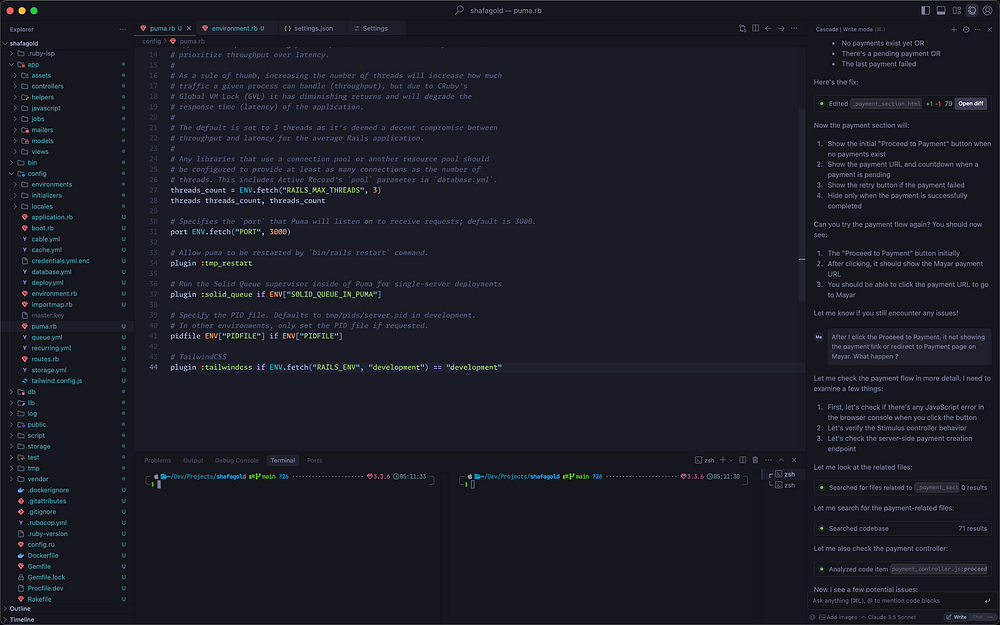Open Explorer more actions ellipsis

(122, 29)
